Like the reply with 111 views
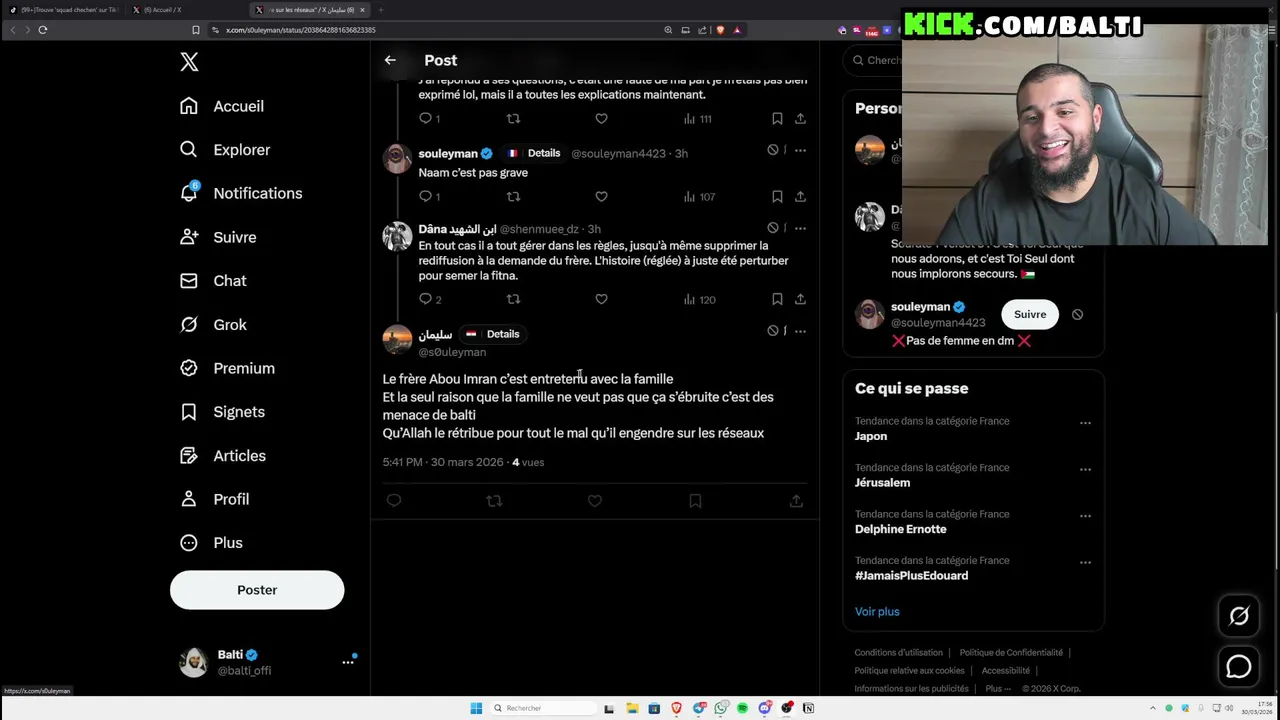This screenshot has width=1280, height=720. [x=601, y=118]
